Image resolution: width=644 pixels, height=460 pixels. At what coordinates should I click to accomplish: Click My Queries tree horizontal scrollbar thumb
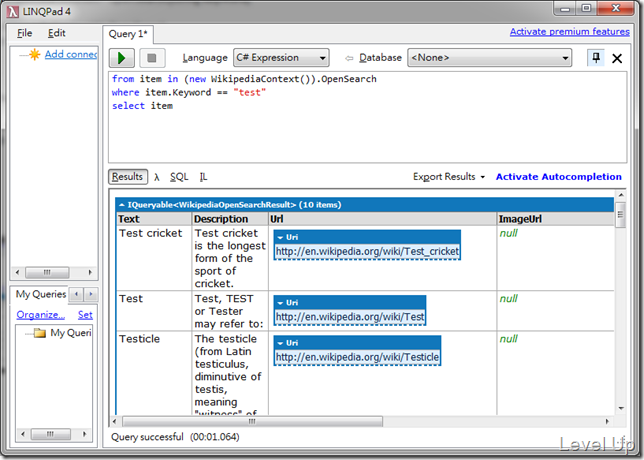51,434
